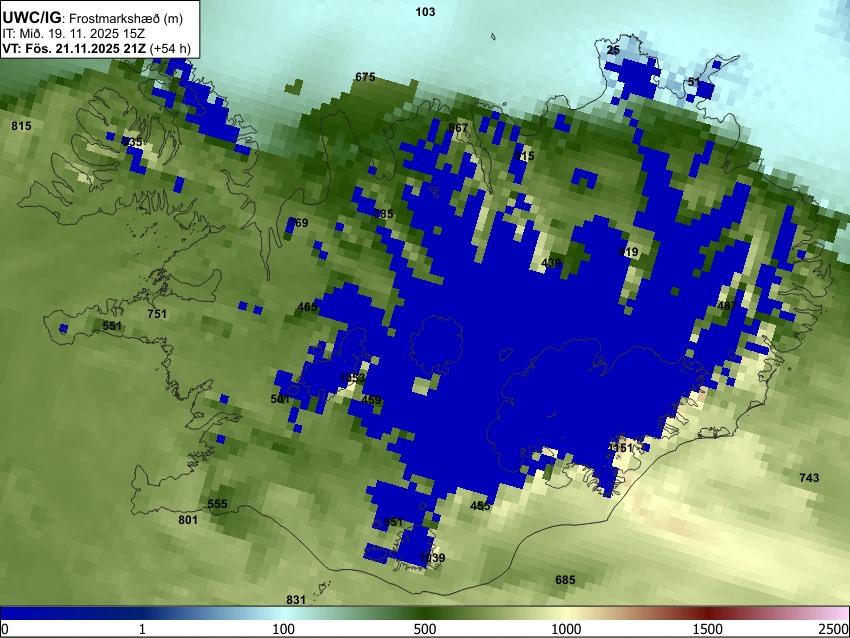Click the 1039 map value
Viewport: 850px width, 638px height.
click(433, 558)
